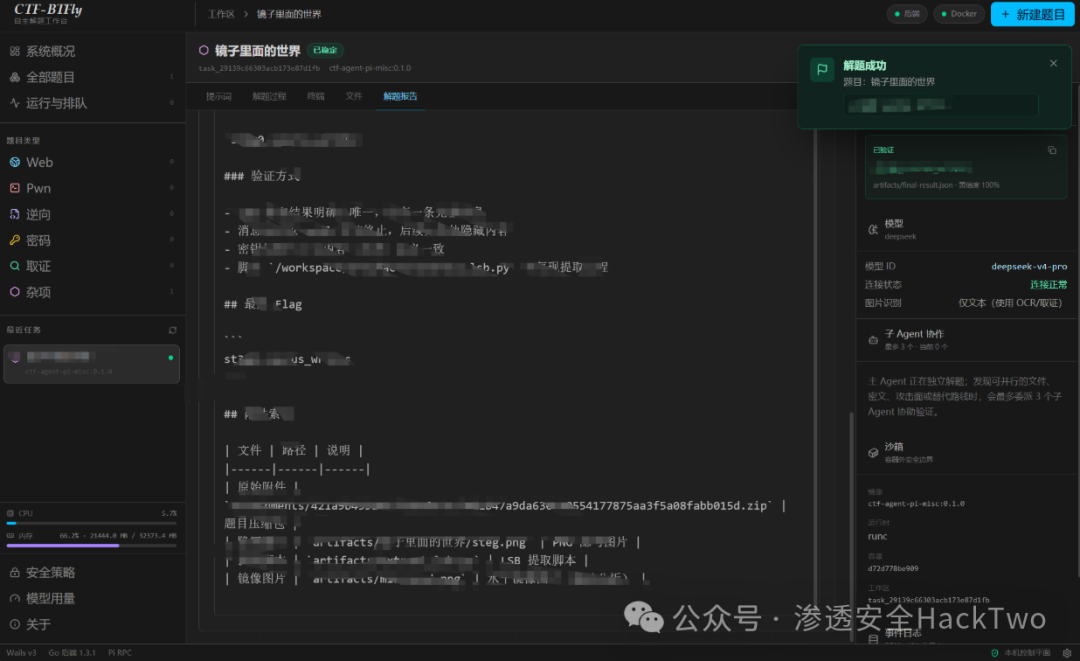Click the flag icon in success toast
Viewport: 1080px width, 661px height.
822,69
